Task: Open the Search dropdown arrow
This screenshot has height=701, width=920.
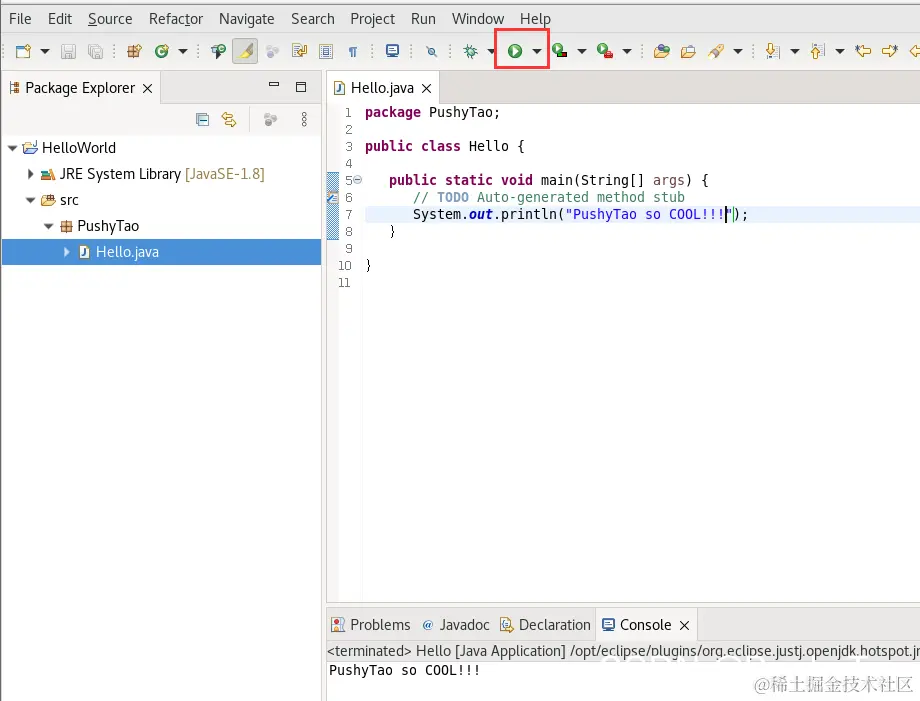Action: (x=738, y=52)
